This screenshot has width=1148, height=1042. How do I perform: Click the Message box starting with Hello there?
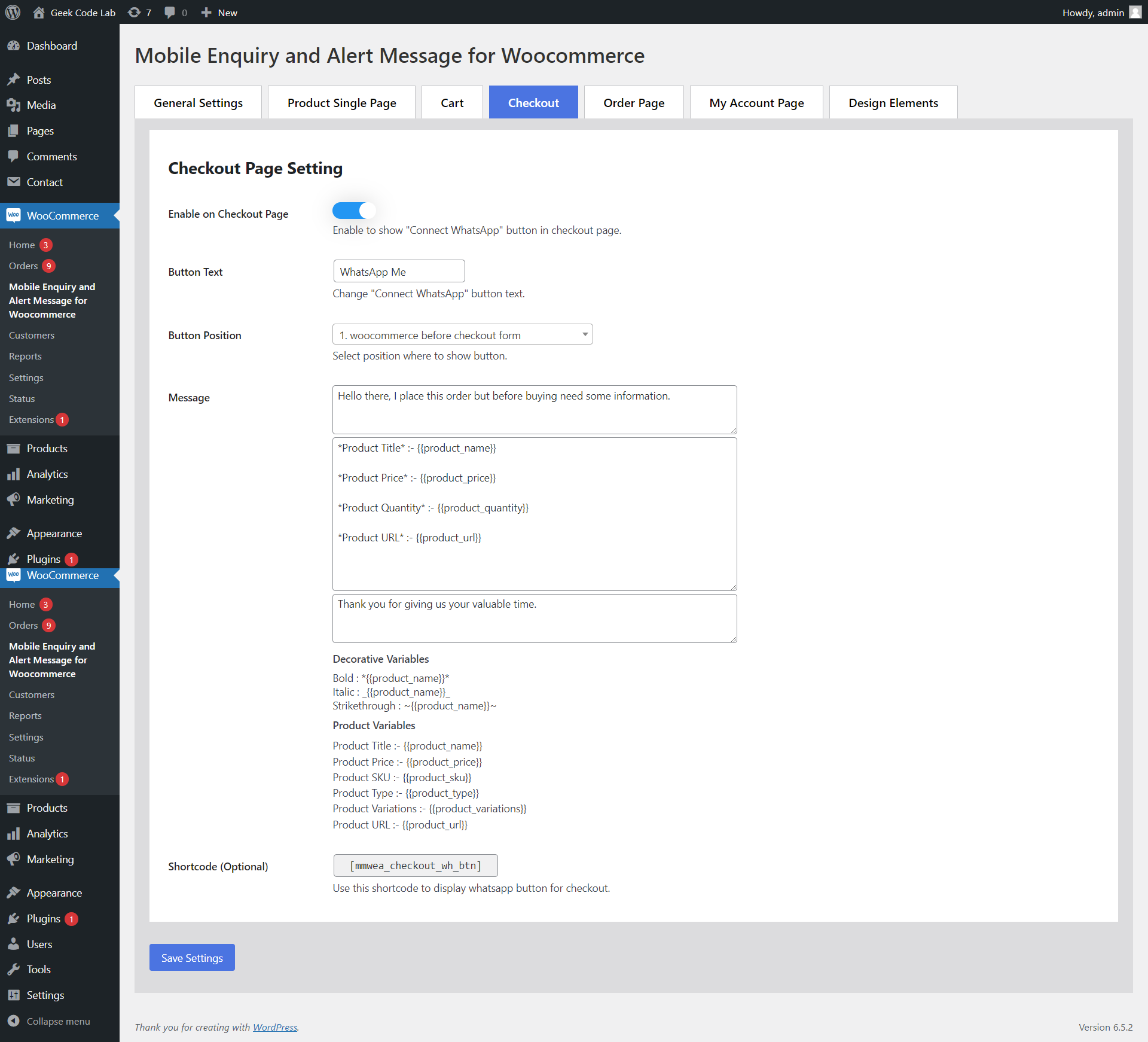click(535, 410)
